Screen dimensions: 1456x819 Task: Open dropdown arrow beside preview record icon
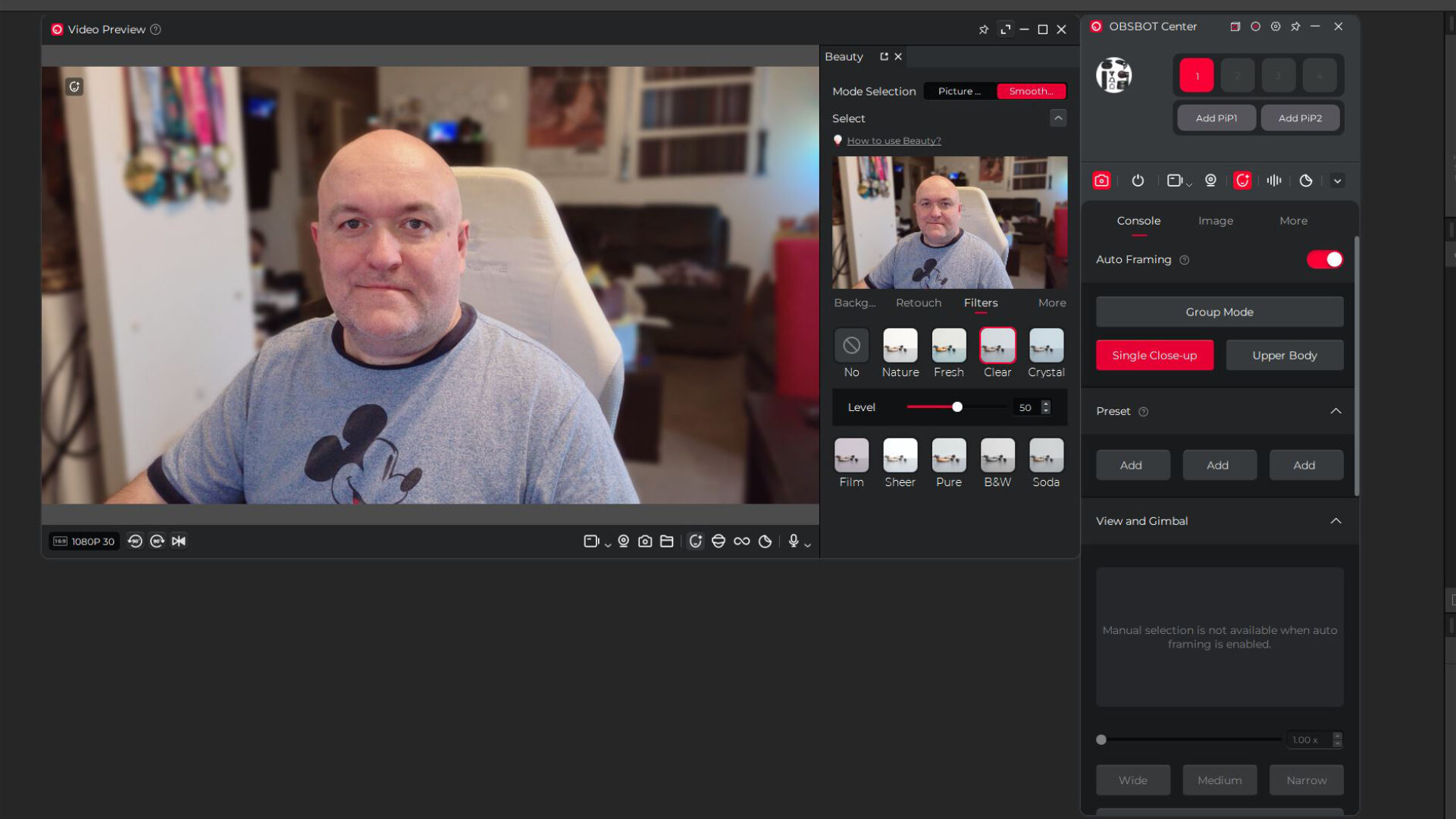pos(607,545)
